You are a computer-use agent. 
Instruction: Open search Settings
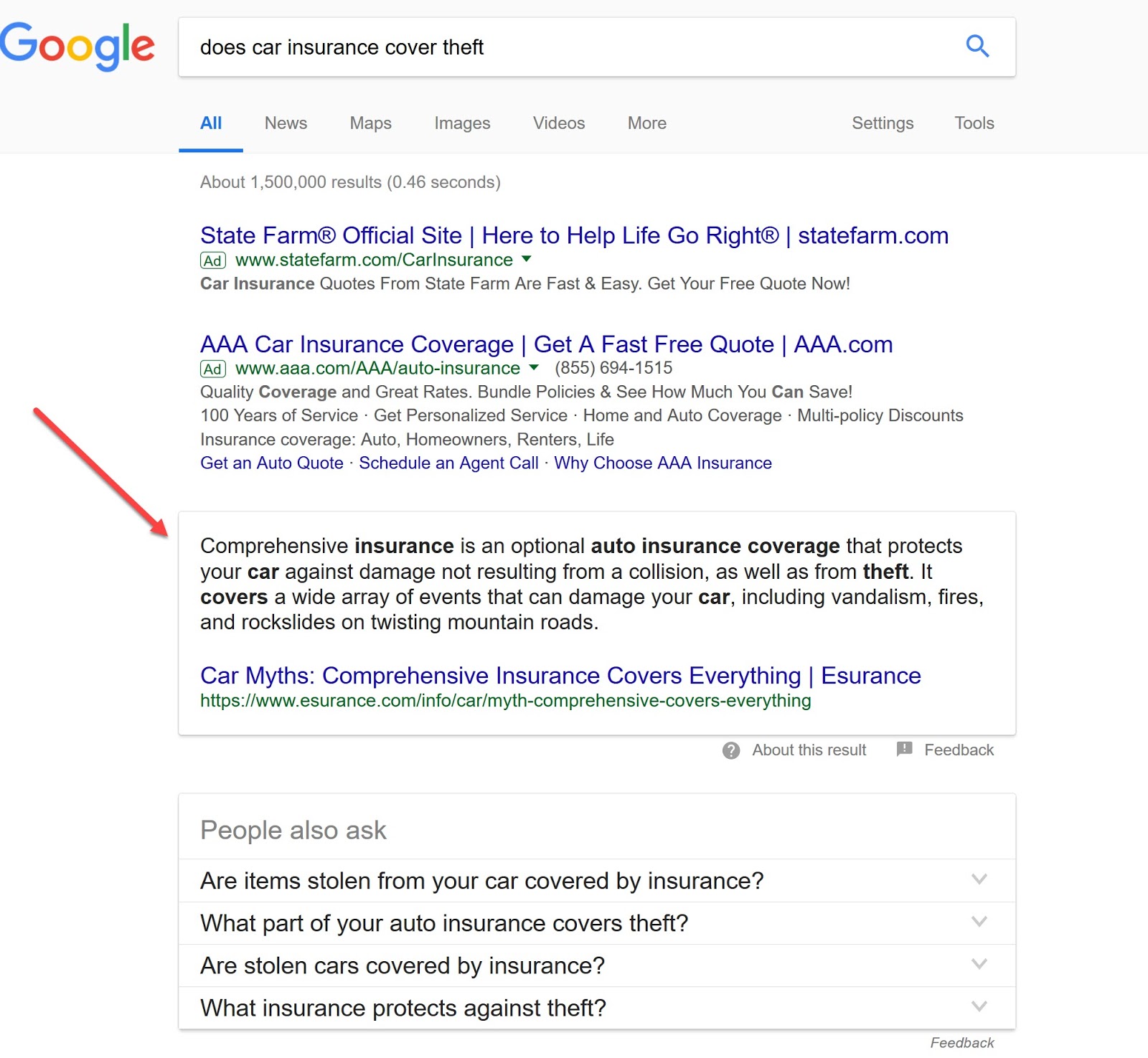point(883,123)
